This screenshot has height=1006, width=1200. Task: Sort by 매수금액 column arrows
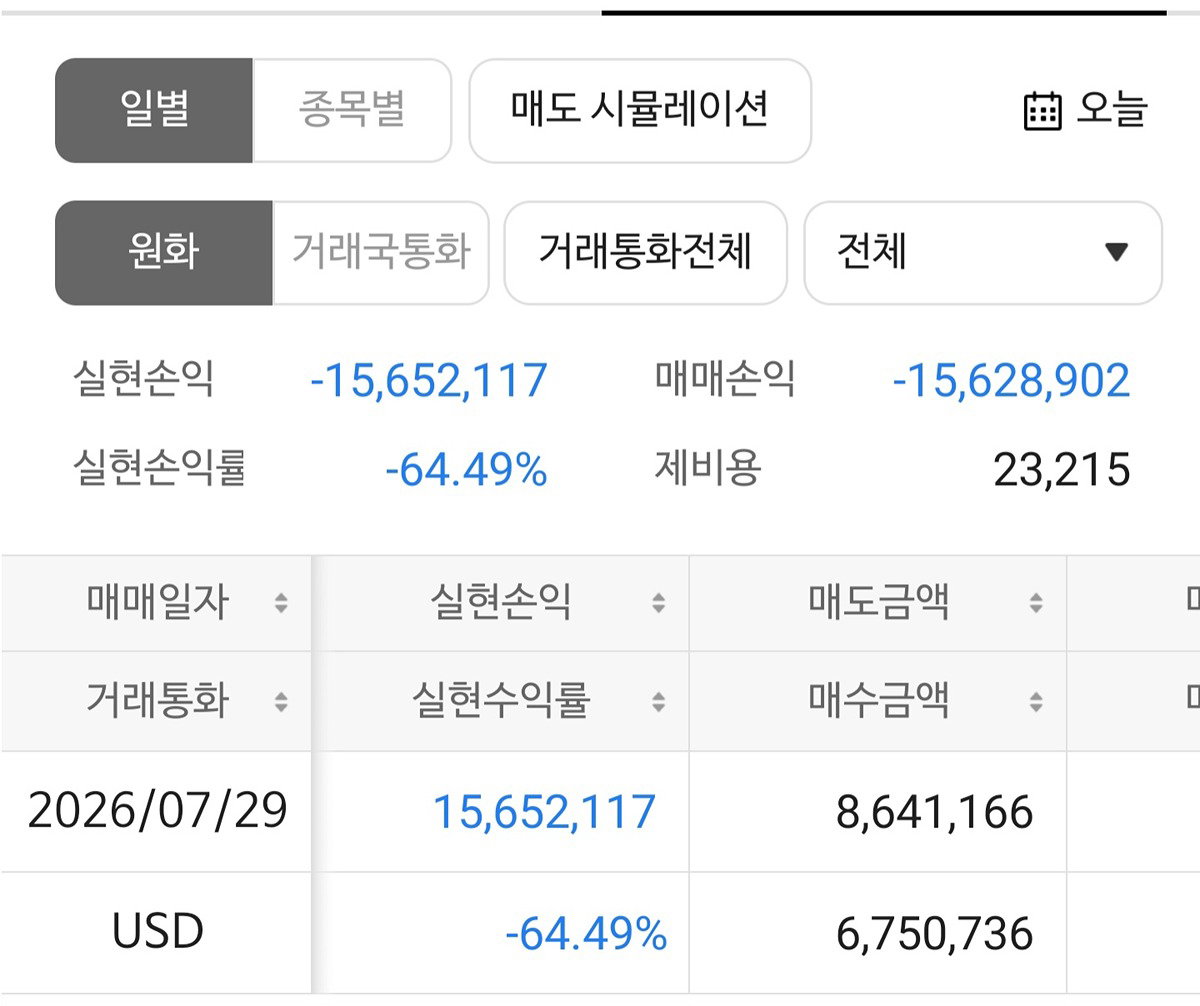(1036, 702)
